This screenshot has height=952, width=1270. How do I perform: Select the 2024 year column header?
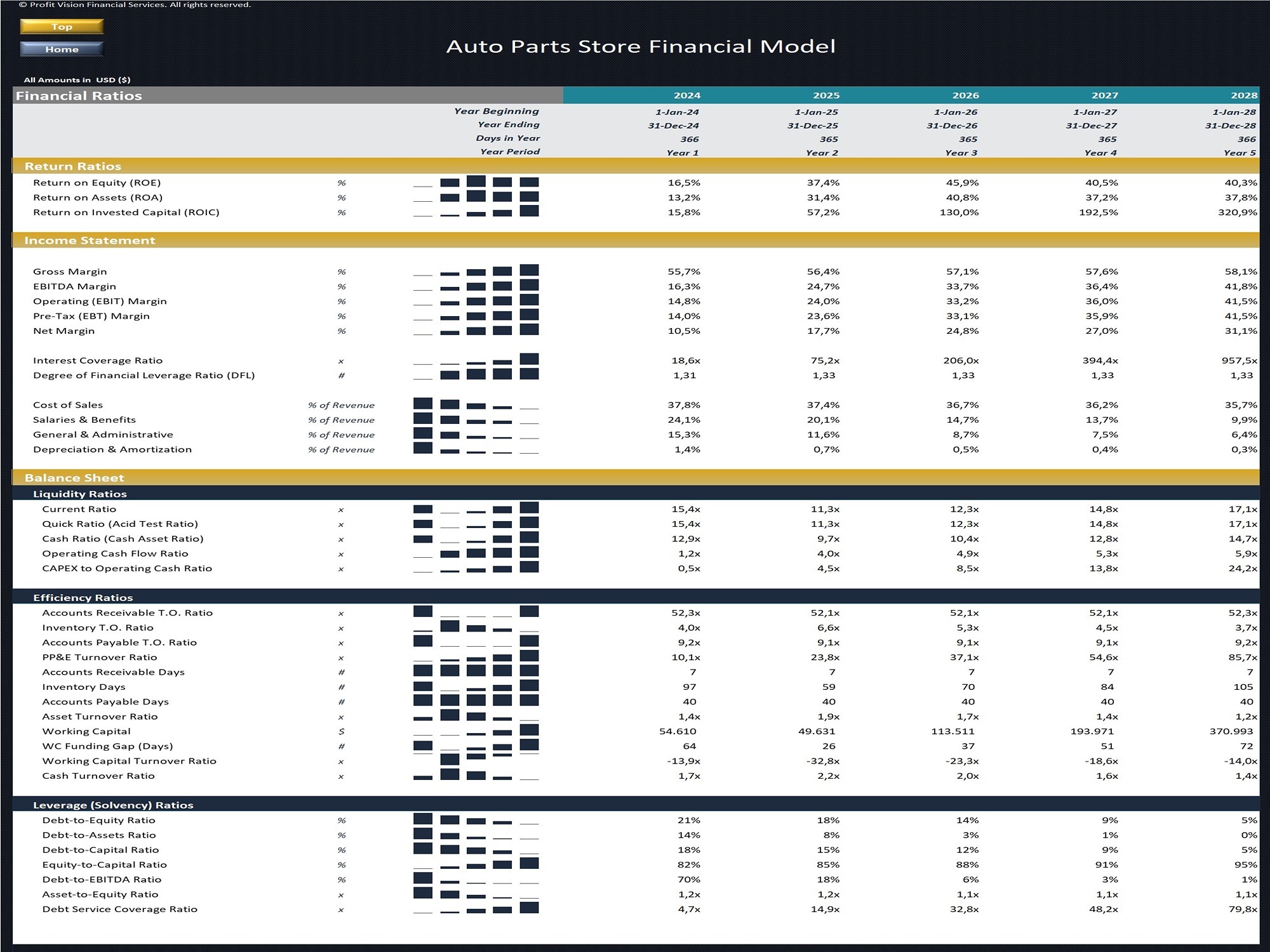point(687,95)
